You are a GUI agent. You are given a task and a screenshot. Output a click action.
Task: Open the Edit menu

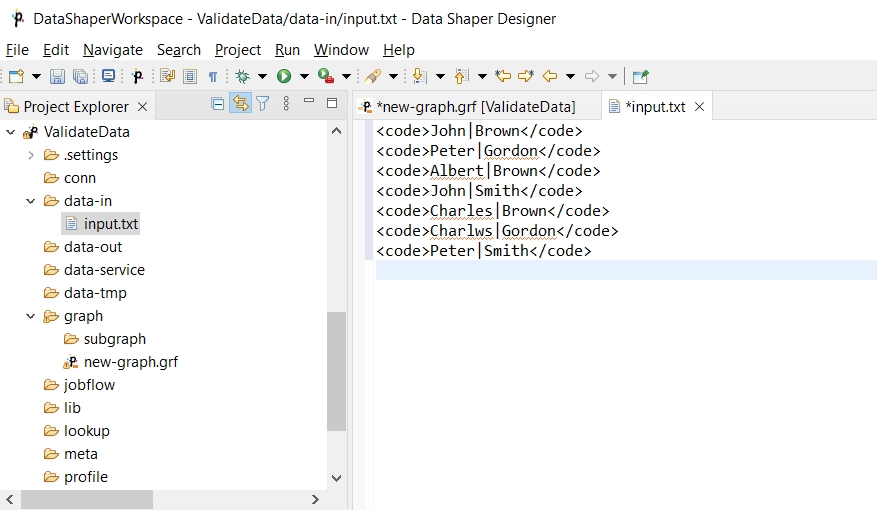pyautogui.click(x=56, y=50)
